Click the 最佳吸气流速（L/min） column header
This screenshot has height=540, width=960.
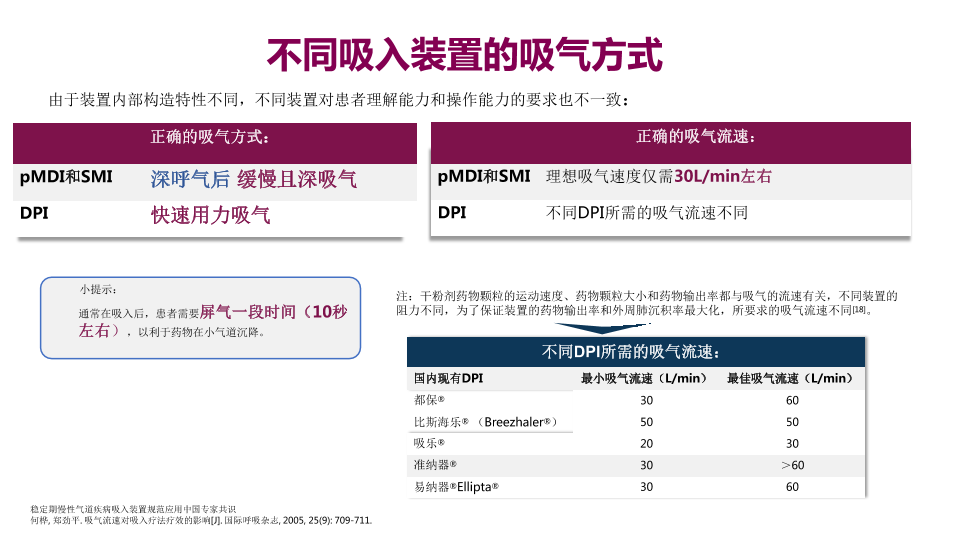point(791,378)
